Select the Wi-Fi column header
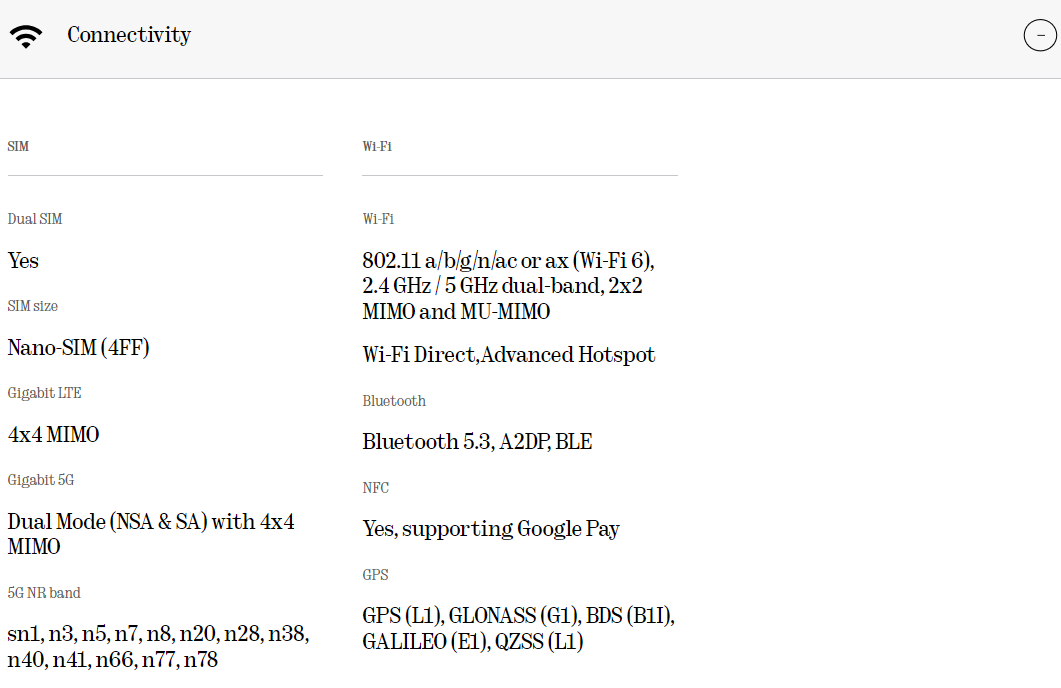 [x=377, y=146]
